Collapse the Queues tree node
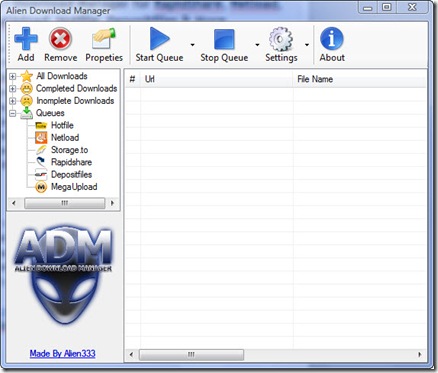The image size is (438, 373). (12, 113)
